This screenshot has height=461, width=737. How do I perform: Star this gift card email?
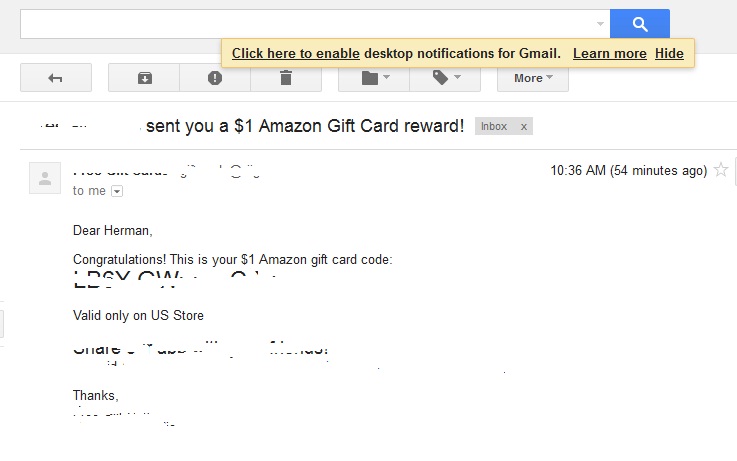(x=721, y=170)
